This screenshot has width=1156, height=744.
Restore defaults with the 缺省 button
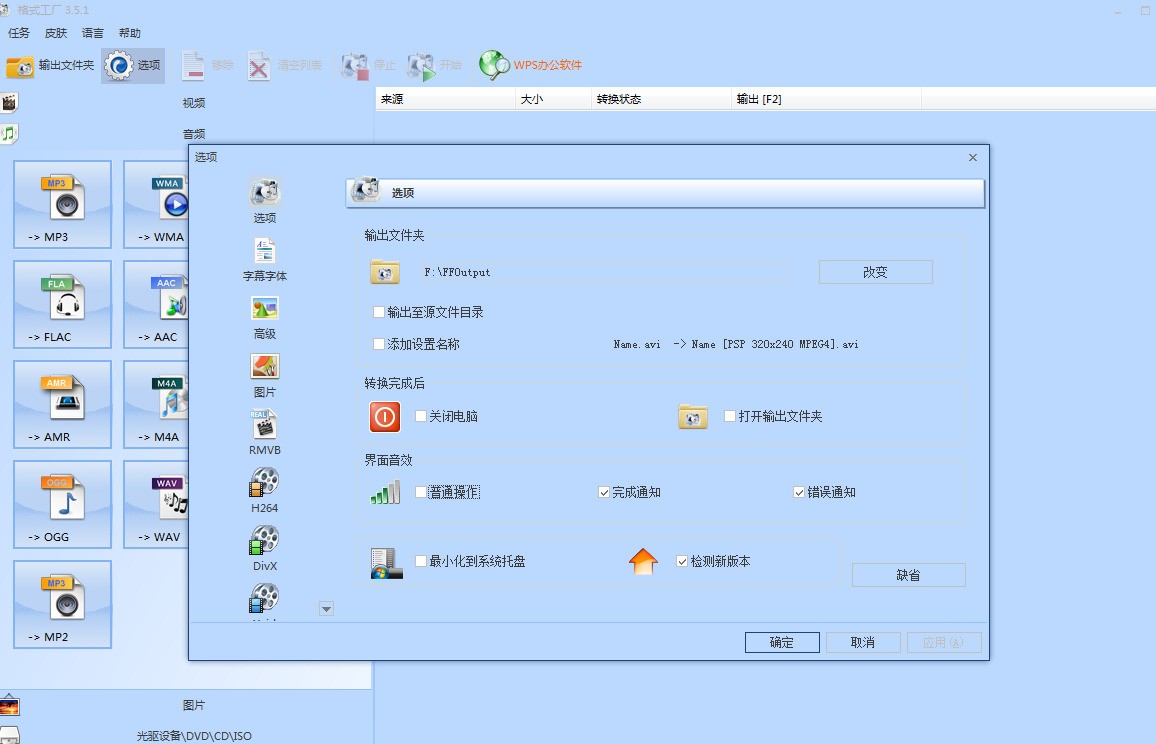click(x=908, y=575)
